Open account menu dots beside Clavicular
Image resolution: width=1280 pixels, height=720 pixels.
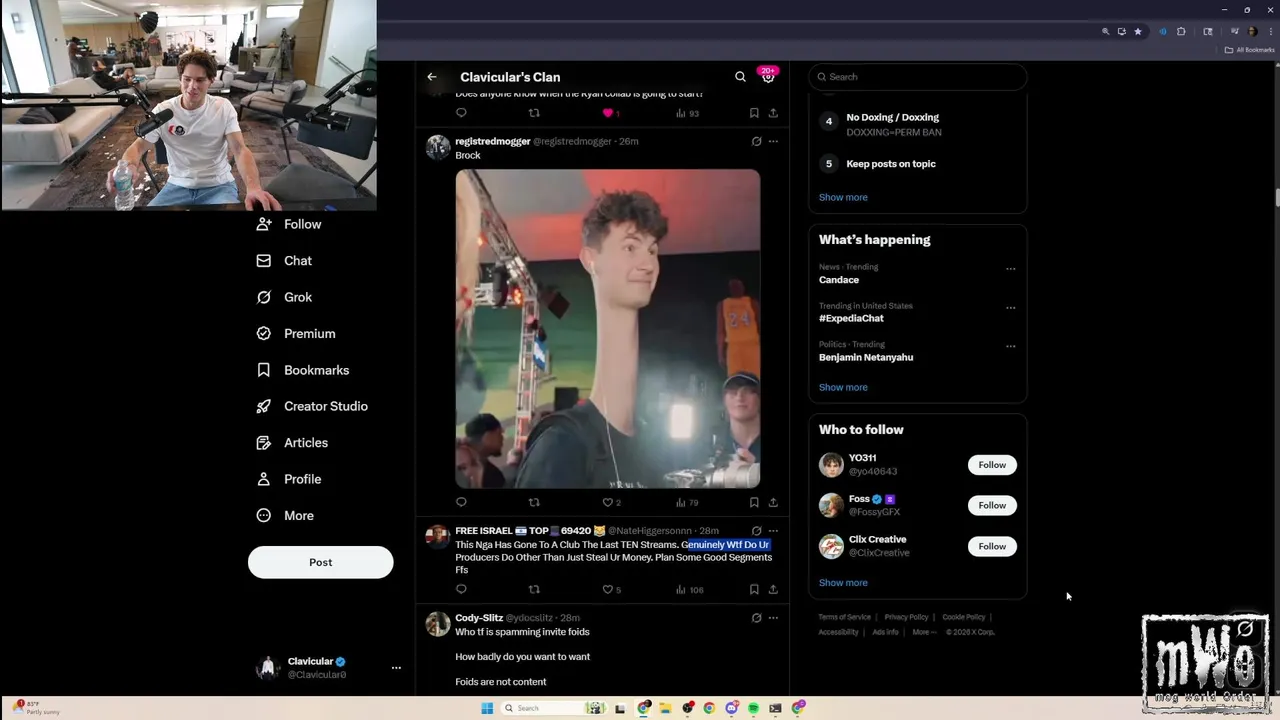[x=396, y=667]
